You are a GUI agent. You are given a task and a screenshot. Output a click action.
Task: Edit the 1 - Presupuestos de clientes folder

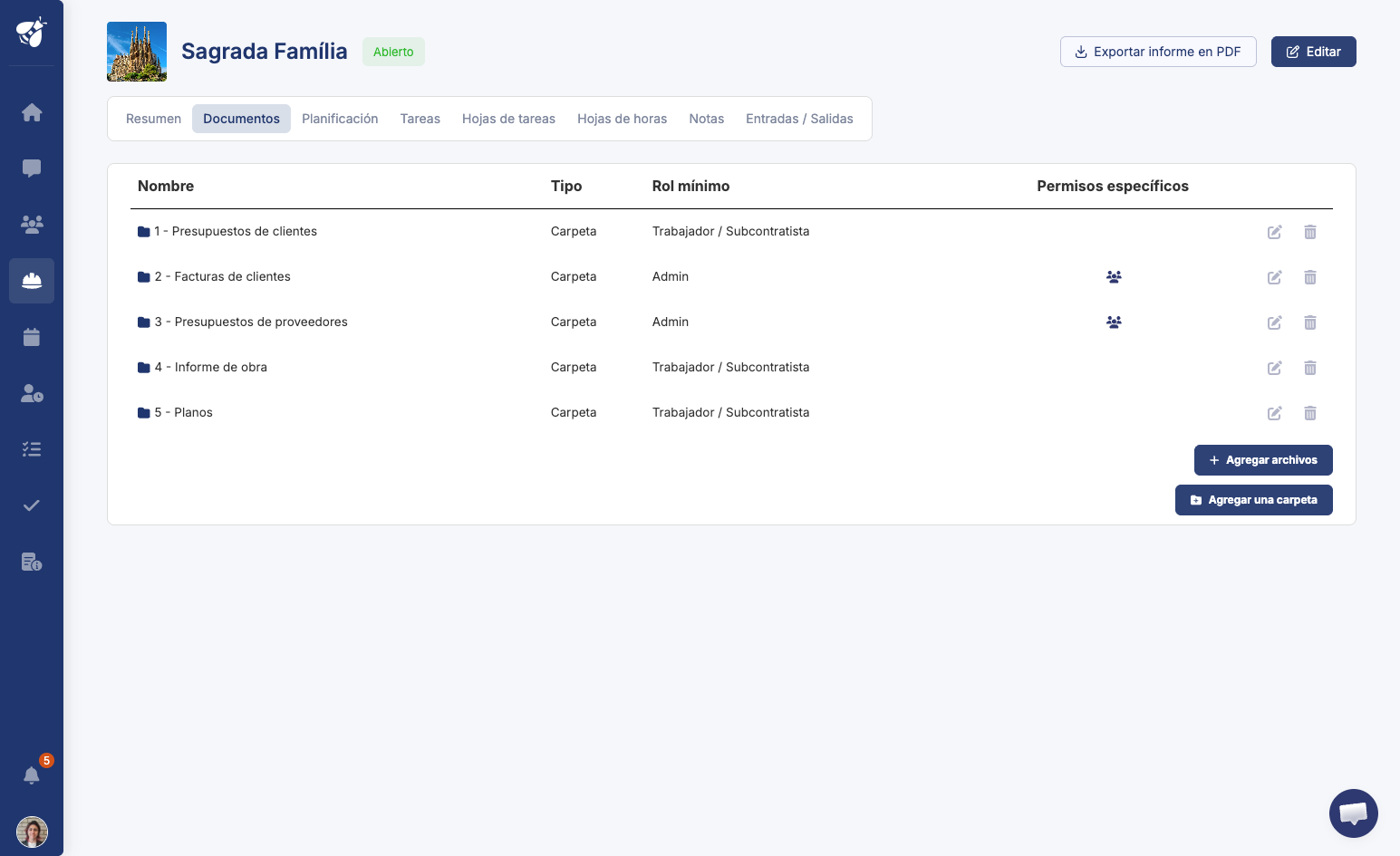pos(1275,232)
